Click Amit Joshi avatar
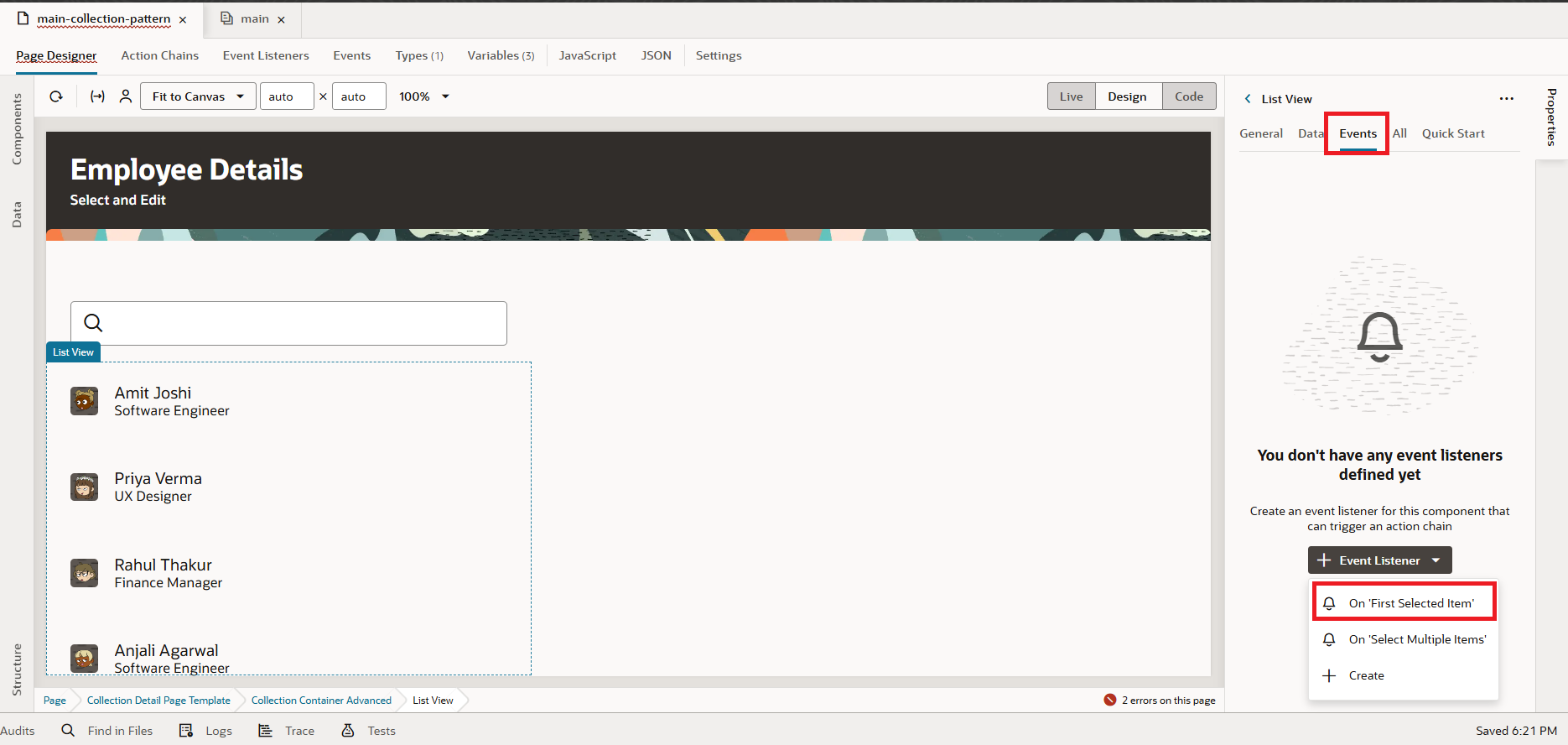1568x745 pixels. point(84,402)
